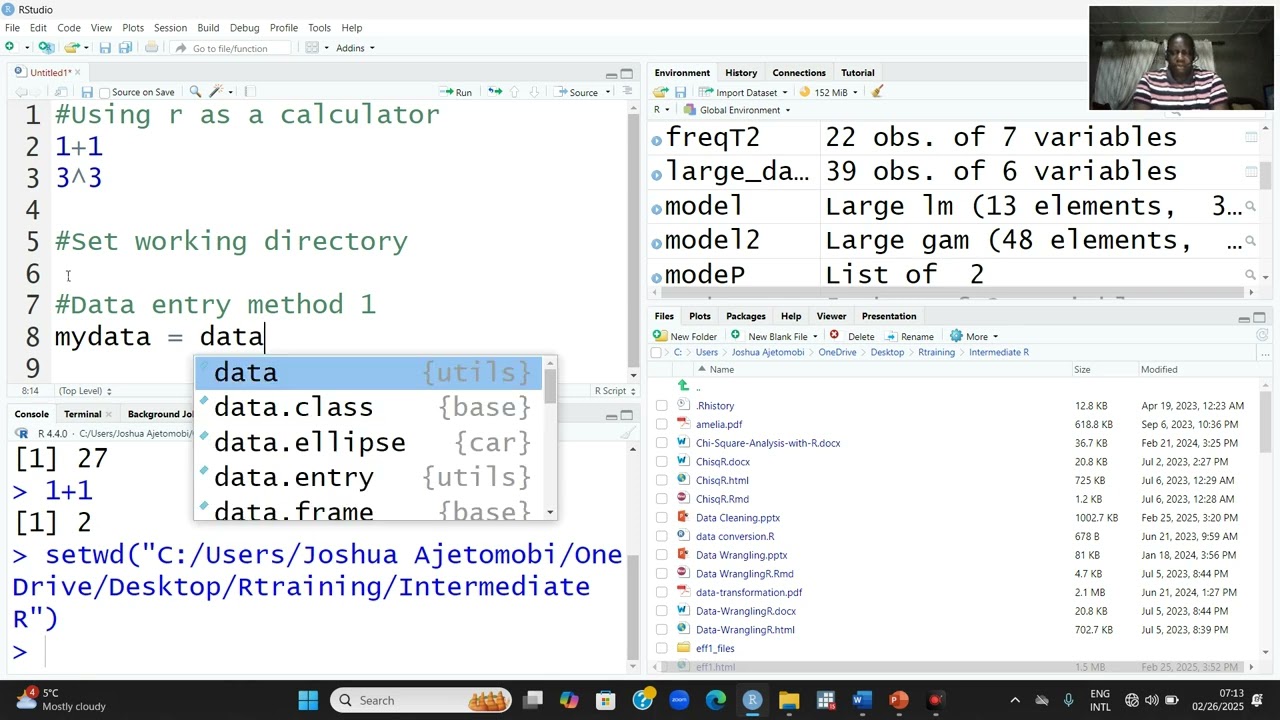Click the editor's save disk icon beside Source on Save
The width and height of the screenshot is (1280, 720).
[x=87, y=92]
